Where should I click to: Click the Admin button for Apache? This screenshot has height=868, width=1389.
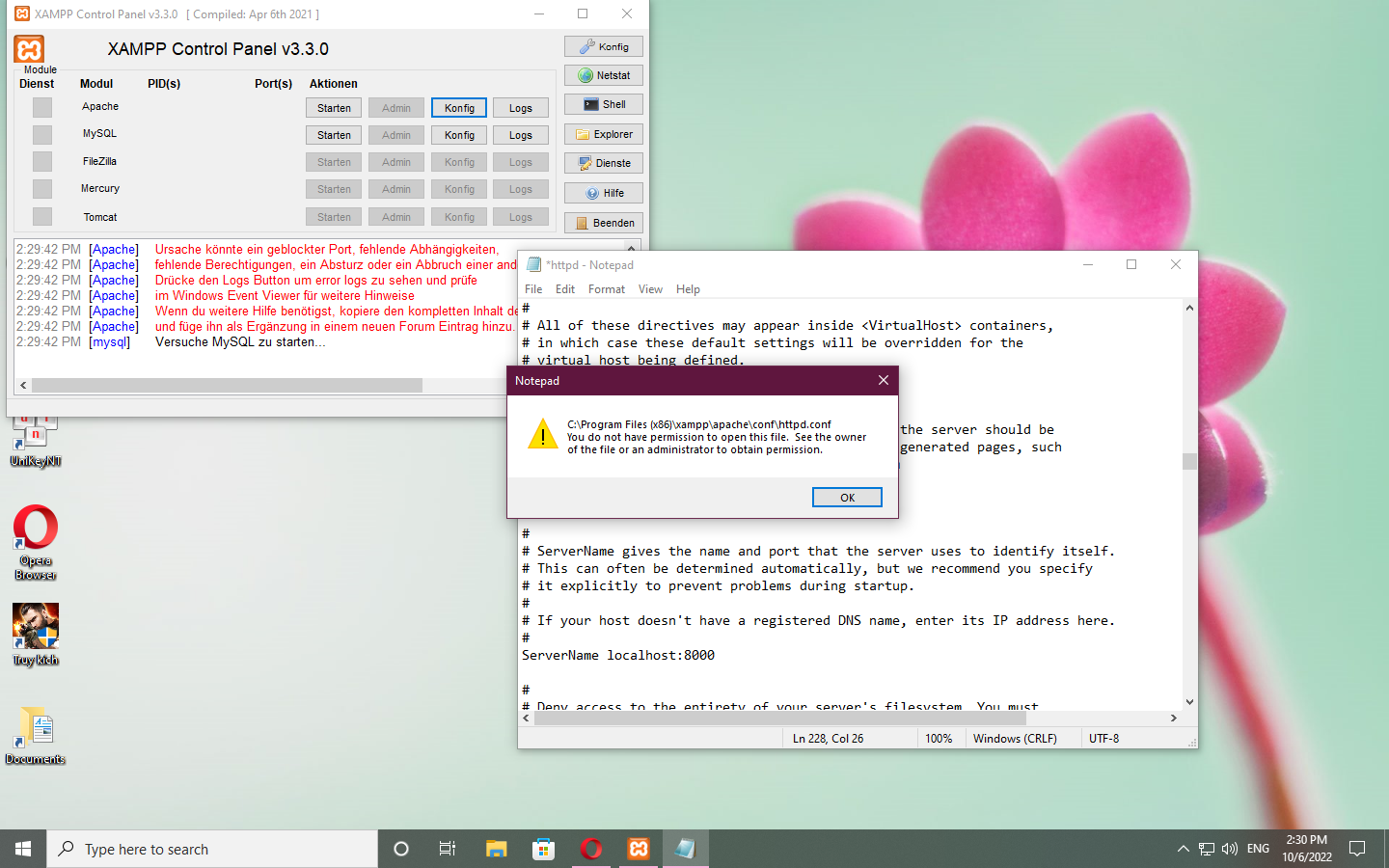pos(396,108)
